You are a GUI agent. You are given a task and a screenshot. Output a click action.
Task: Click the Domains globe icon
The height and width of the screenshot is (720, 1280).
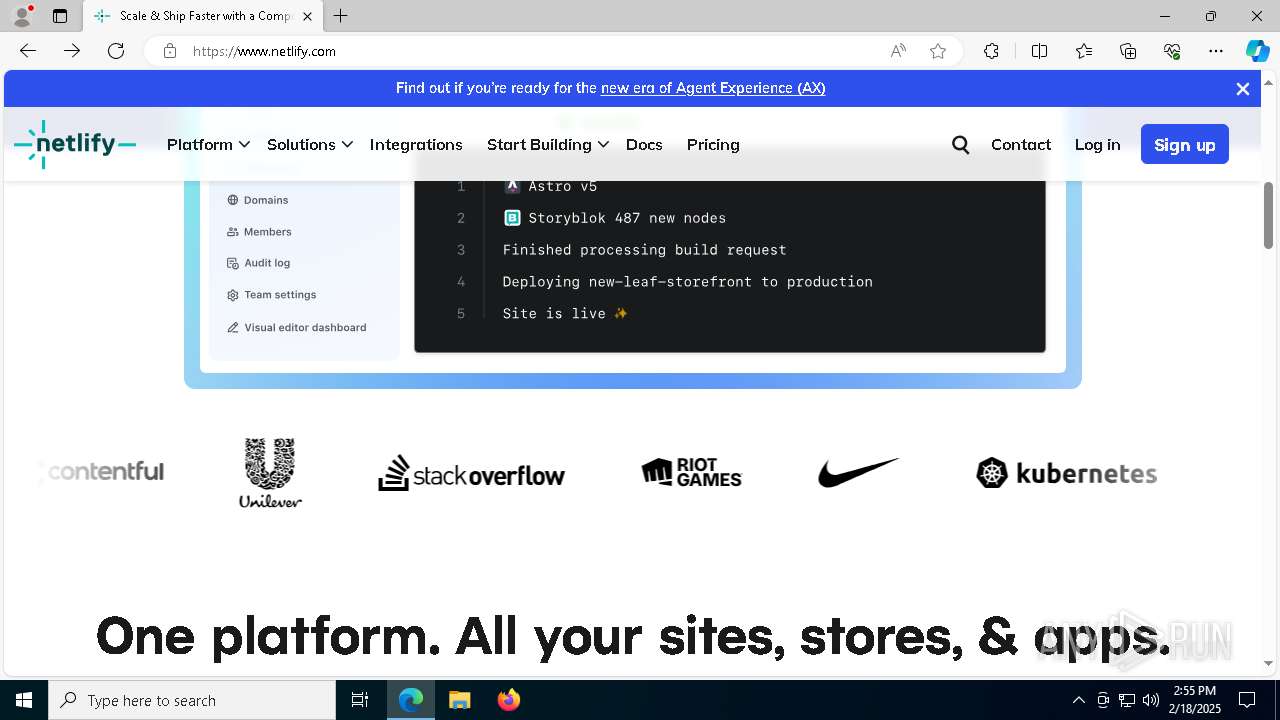coord(233,200)
